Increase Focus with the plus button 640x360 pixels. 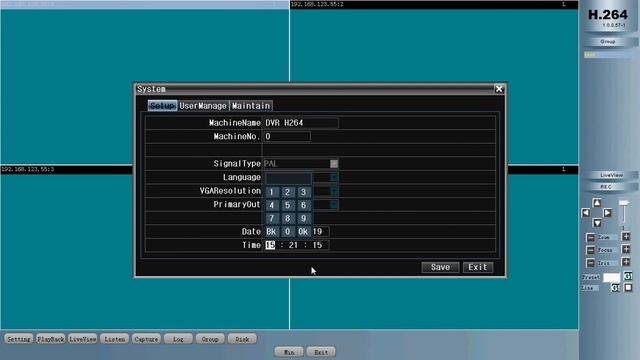[x=626, y=249]
